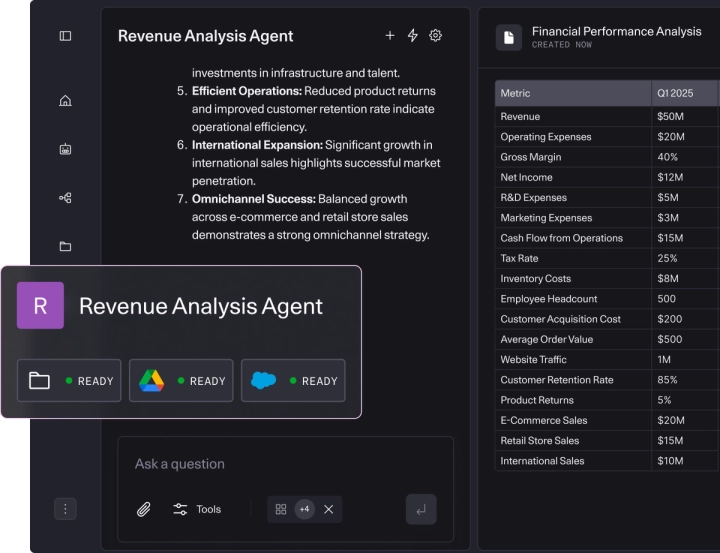Click the Omnichannel Success bold heading
Image resolution: width=720 pixels, height=553 pixels.
pyautogui.click(x=254, y=199)
